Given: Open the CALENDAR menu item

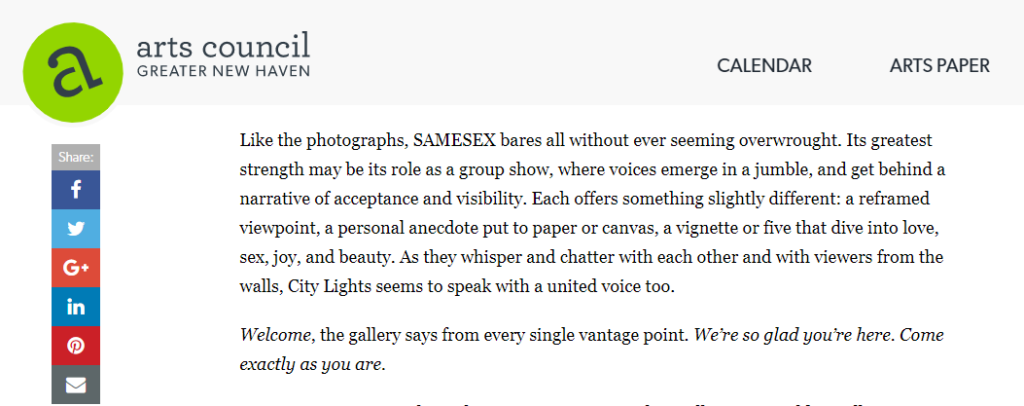Looking at the screenshot, I should (764, 66).
